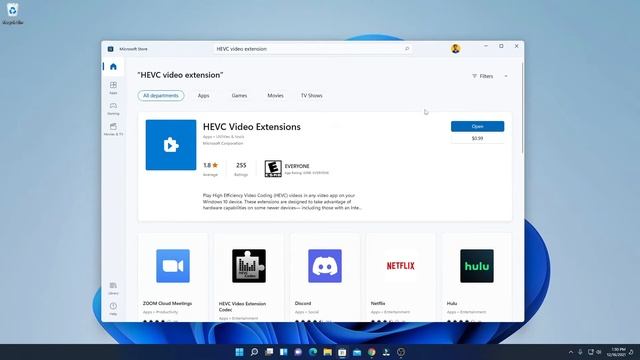The height and width of the screenshot is (360, 640).
Task: Open the Netflix app tile
Action: [400, 278]
